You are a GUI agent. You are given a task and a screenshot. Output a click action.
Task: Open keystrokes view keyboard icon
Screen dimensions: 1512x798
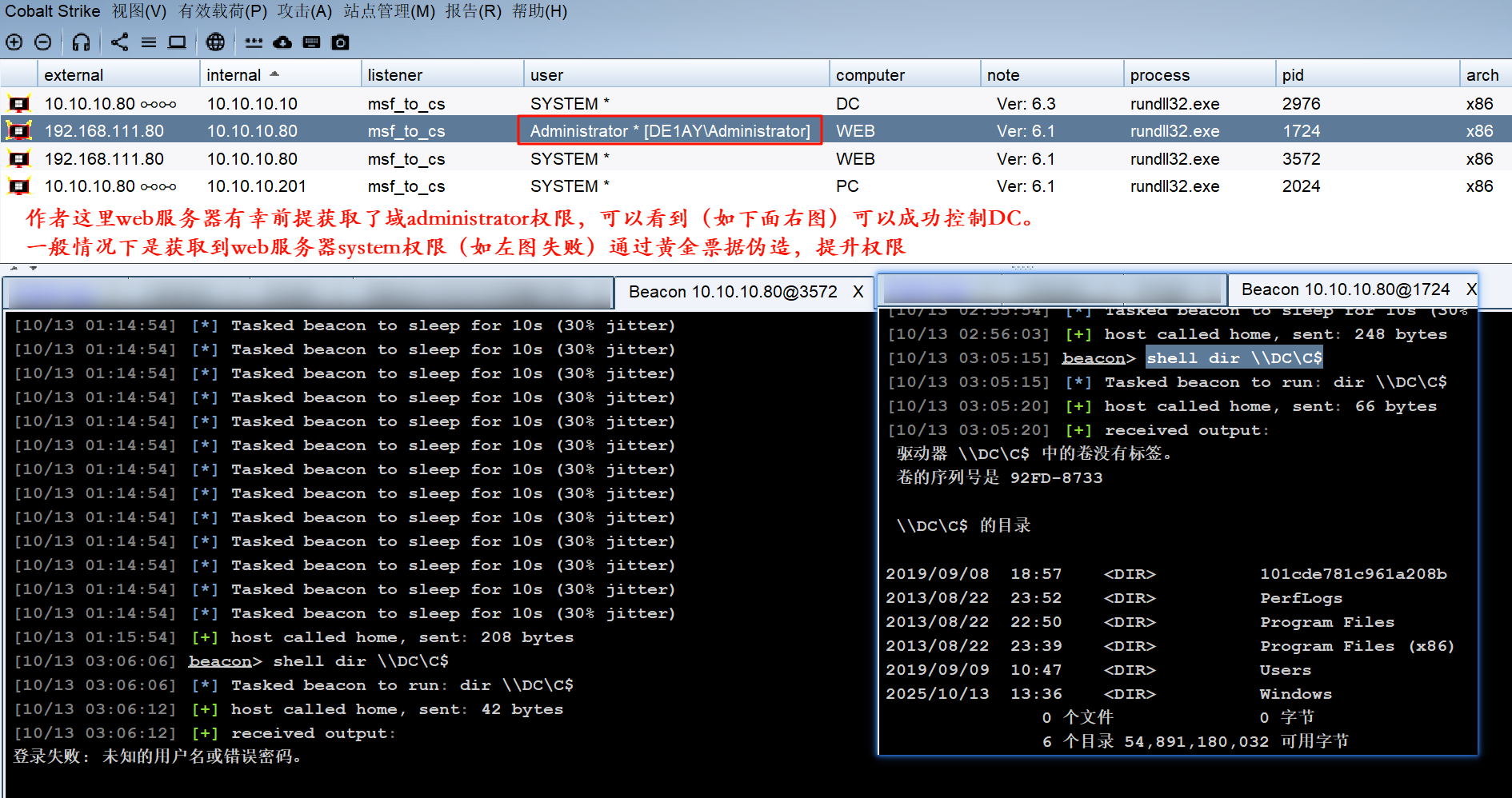click(312, 42)
